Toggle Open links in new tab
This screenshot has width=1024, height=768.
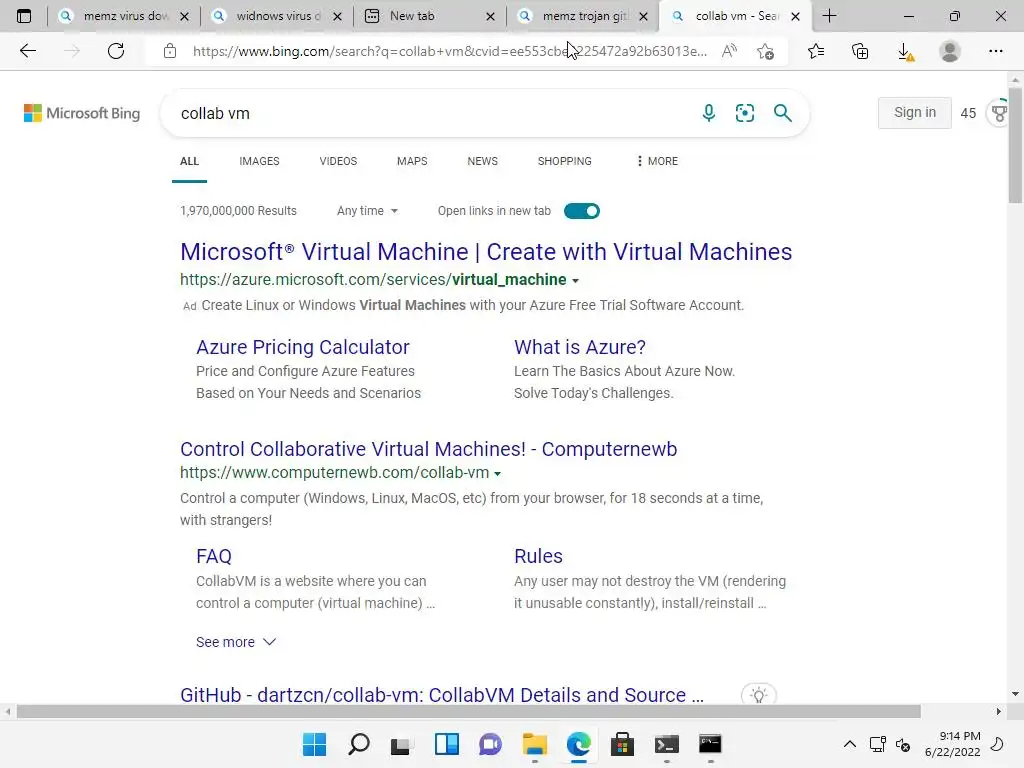(x=582, y=211)
